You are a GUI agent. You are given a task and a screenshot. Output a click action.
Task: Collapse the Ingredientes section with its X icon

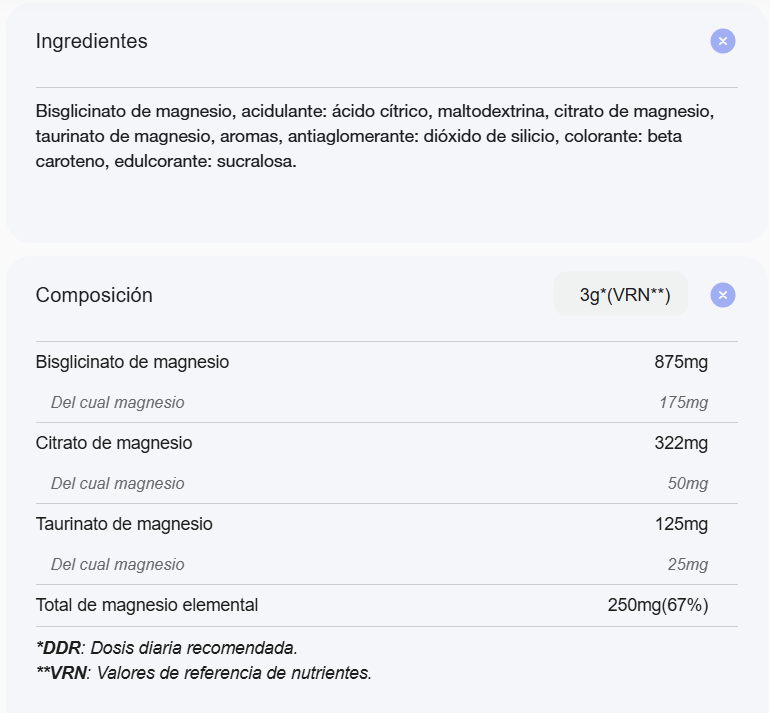722,41
